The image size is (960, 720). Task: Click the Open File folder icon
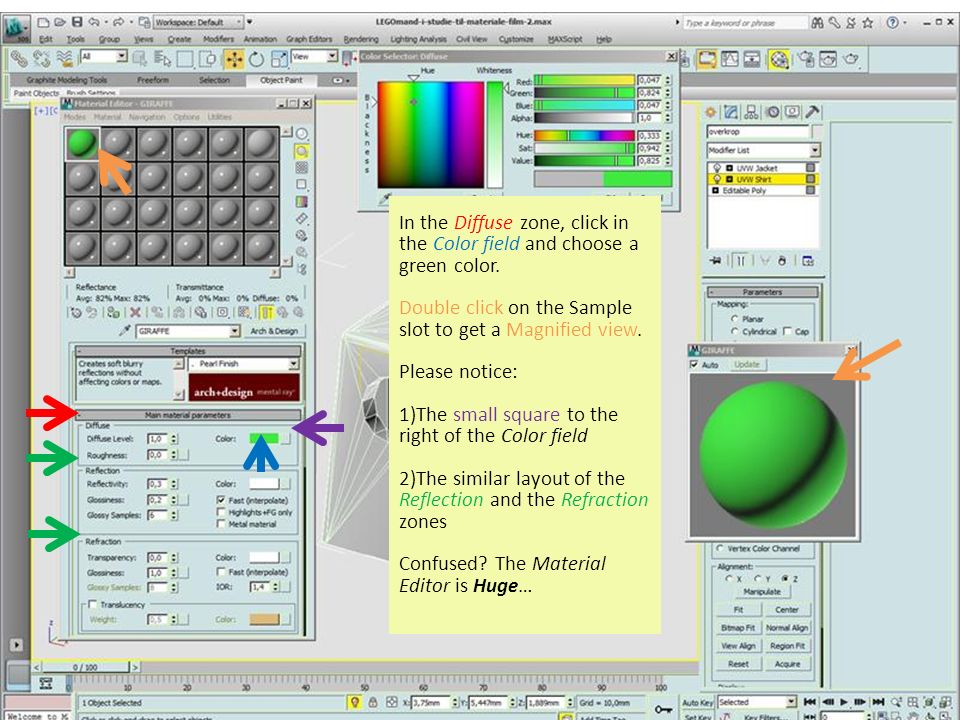59,22
